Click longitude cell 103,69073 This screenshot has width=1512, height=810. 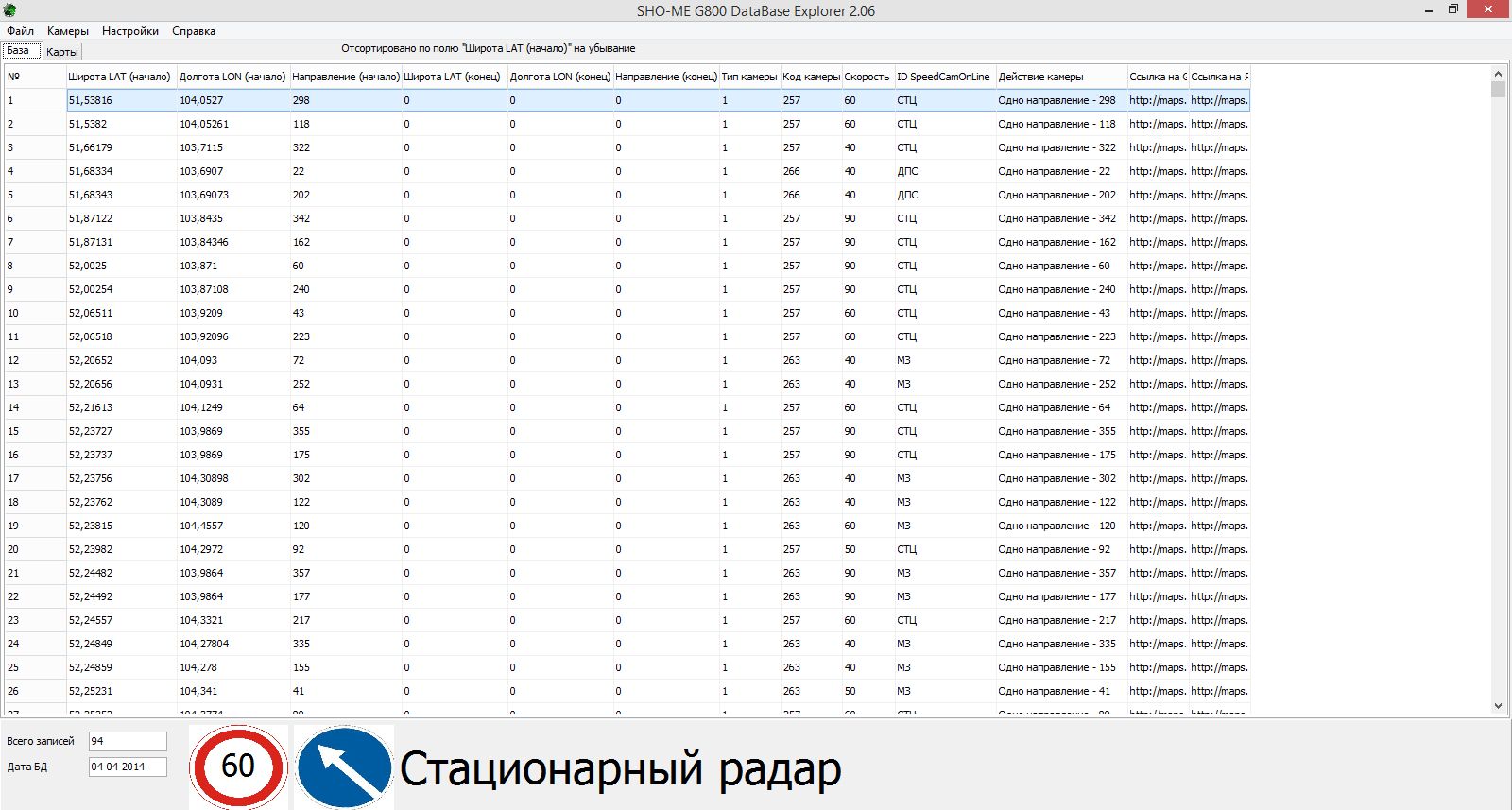click(233, 195)
